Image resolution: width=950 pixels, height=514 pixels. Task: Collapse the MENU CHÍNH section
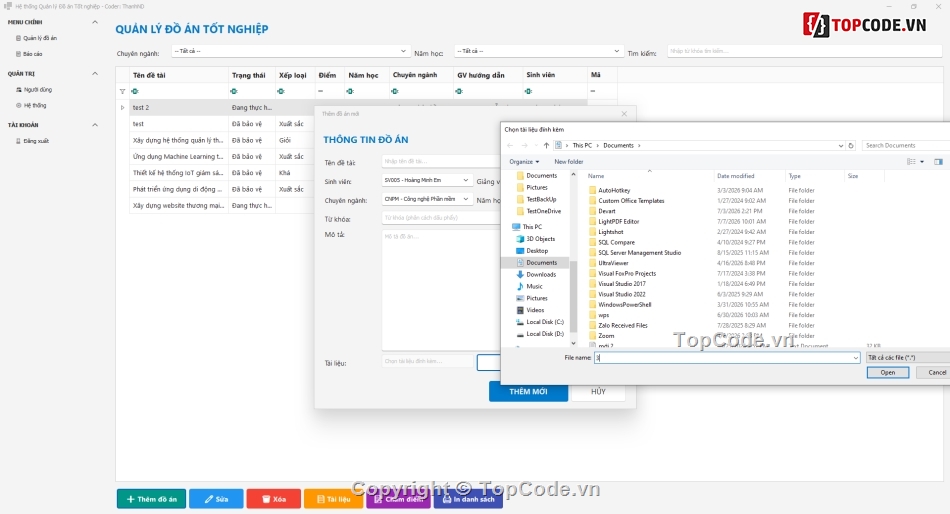point(95,22)
